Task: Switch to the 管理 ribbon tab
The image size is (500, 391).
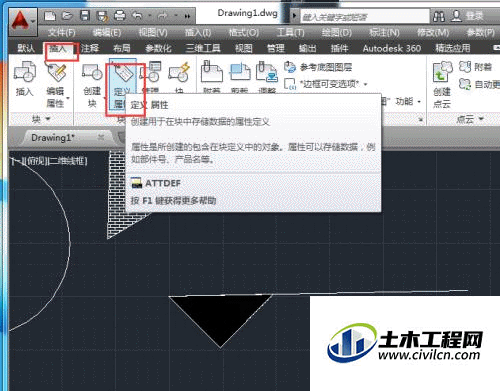Action: point(276,48)
